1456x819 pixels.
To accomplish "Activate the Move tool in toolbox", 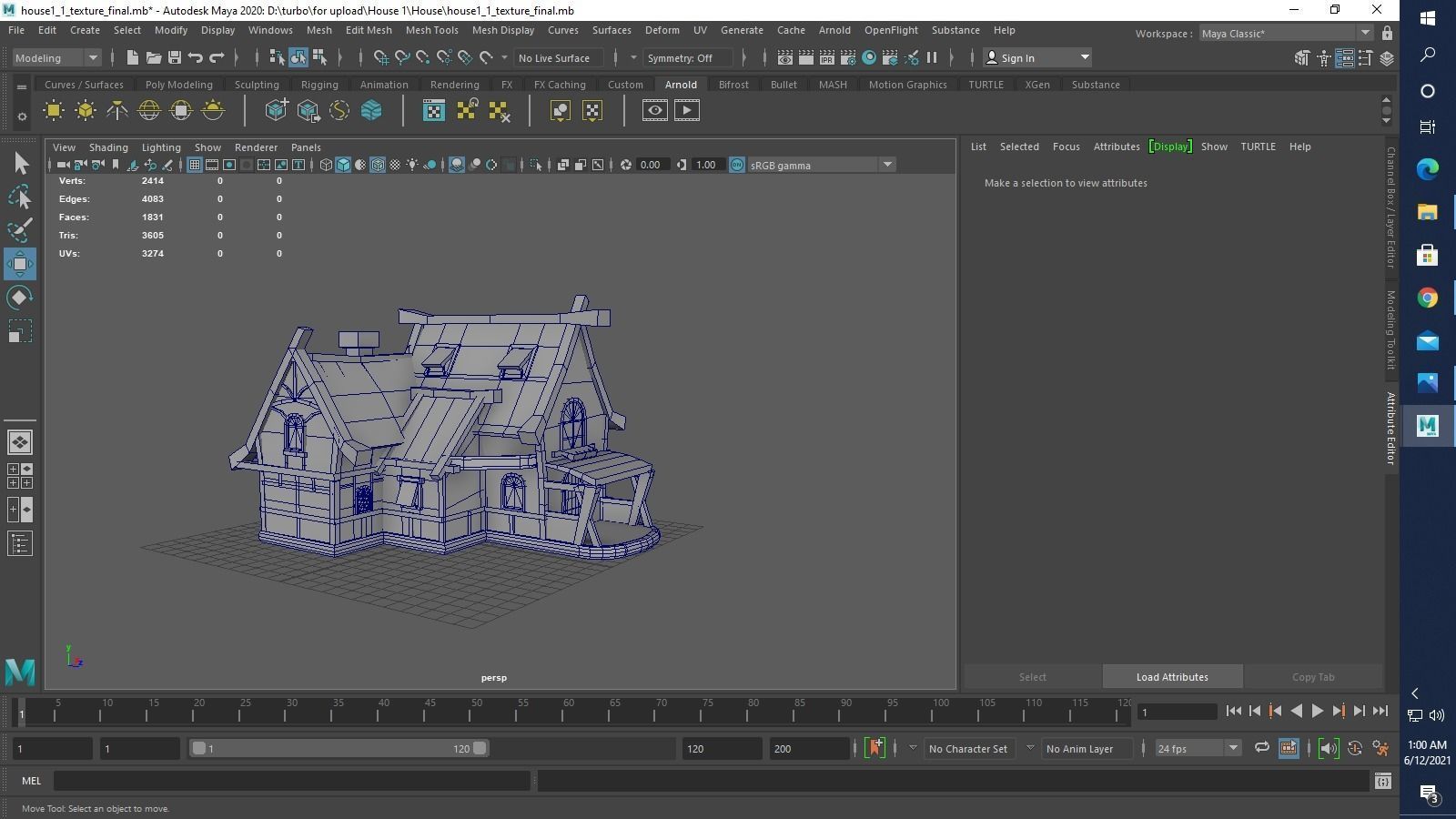I will coord(20,264).
